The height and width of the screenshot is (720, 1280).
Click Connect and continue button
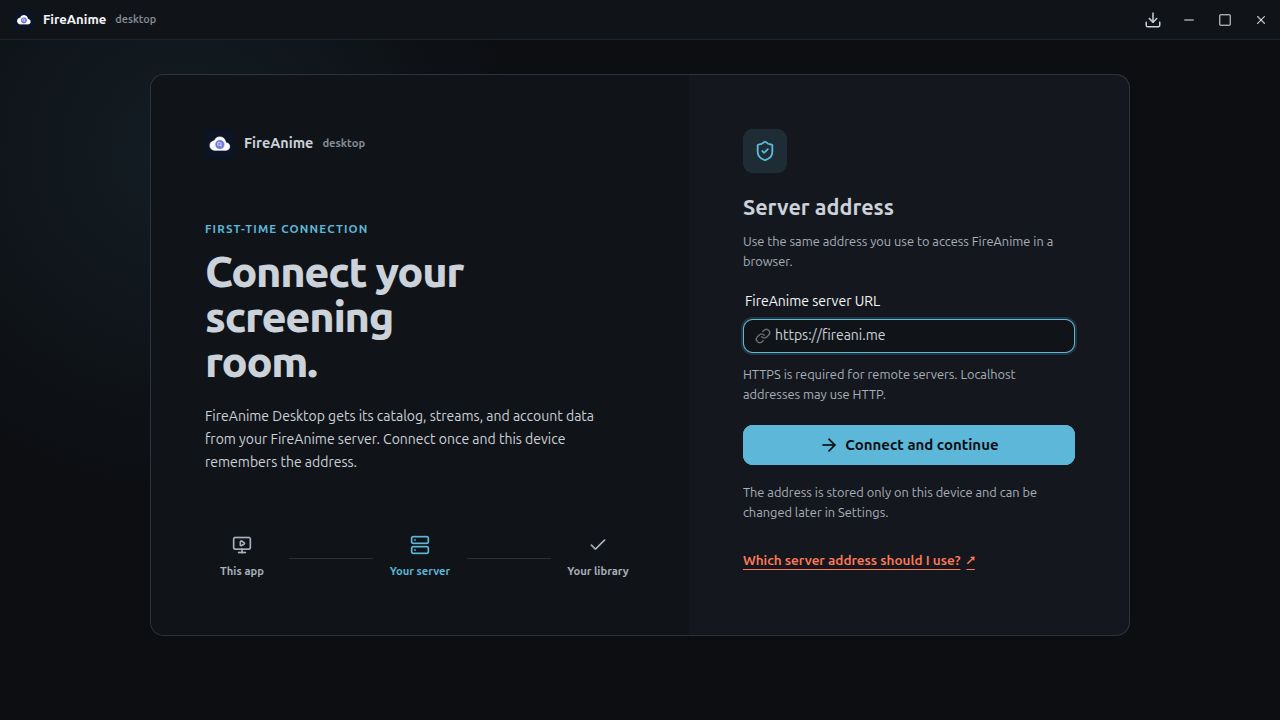[x=909, y=445]
